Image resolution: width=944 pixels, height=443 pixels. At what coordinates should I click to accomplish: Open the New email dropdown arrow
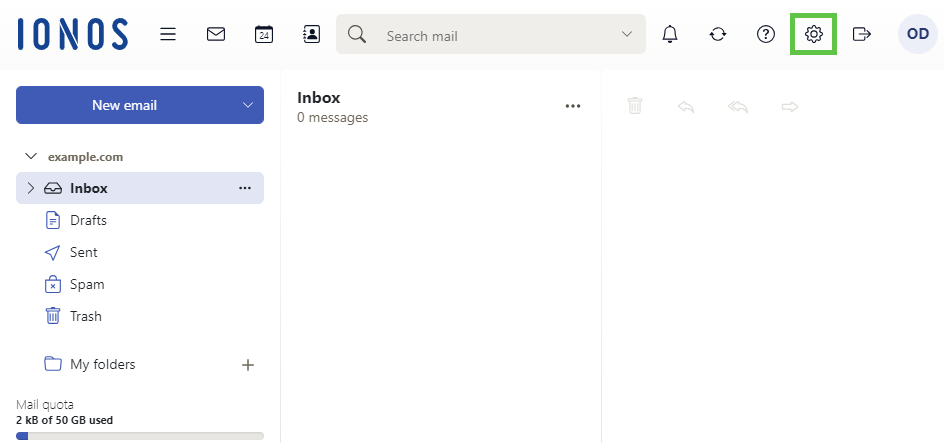[x=248, y=105]
